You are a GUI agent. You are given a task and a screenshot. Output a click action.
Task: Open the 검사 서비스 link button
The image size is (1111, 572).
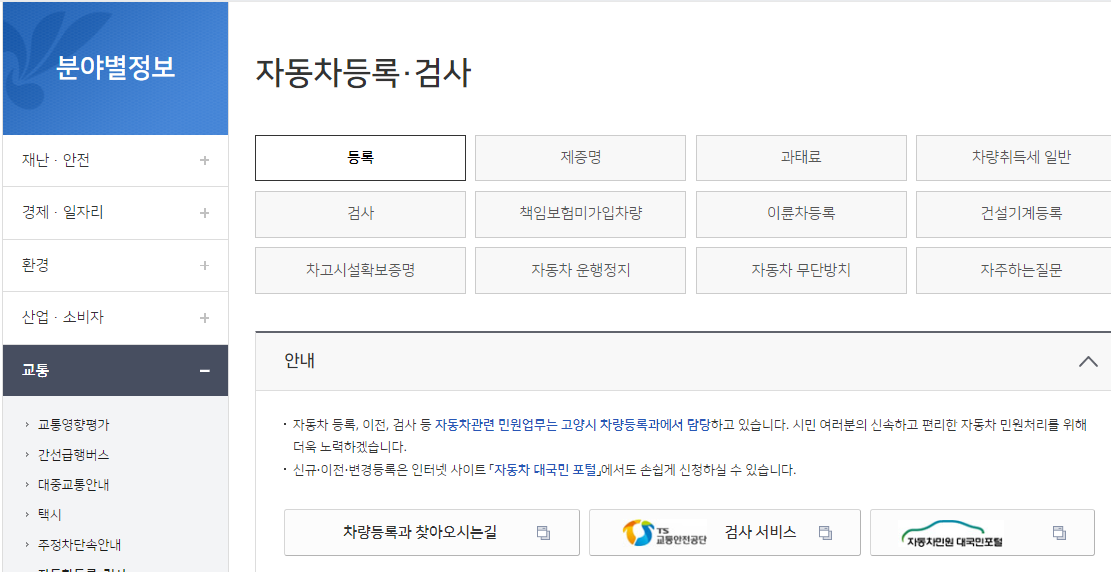725,532
